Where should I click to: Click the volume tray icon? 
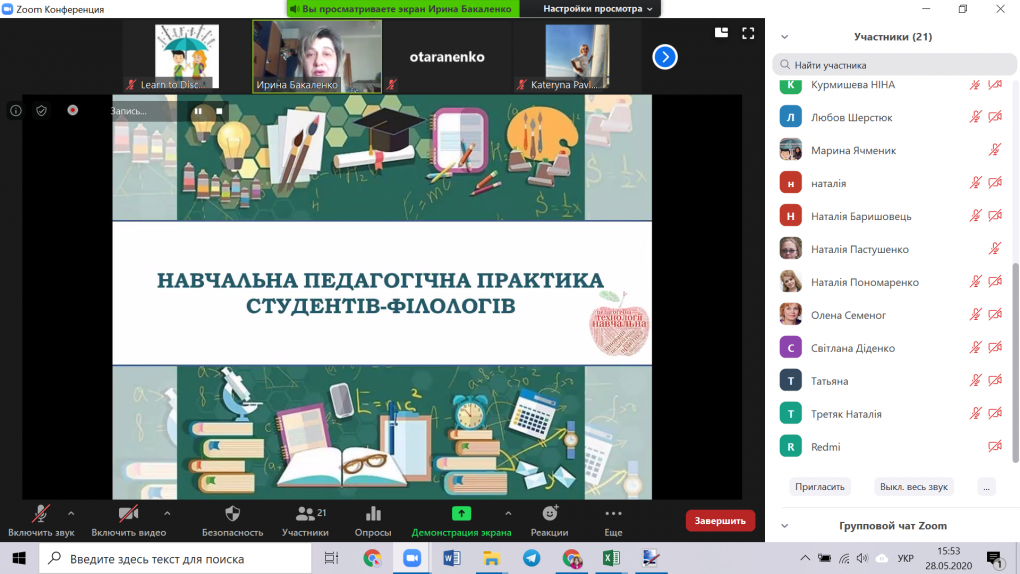(863, 558)
